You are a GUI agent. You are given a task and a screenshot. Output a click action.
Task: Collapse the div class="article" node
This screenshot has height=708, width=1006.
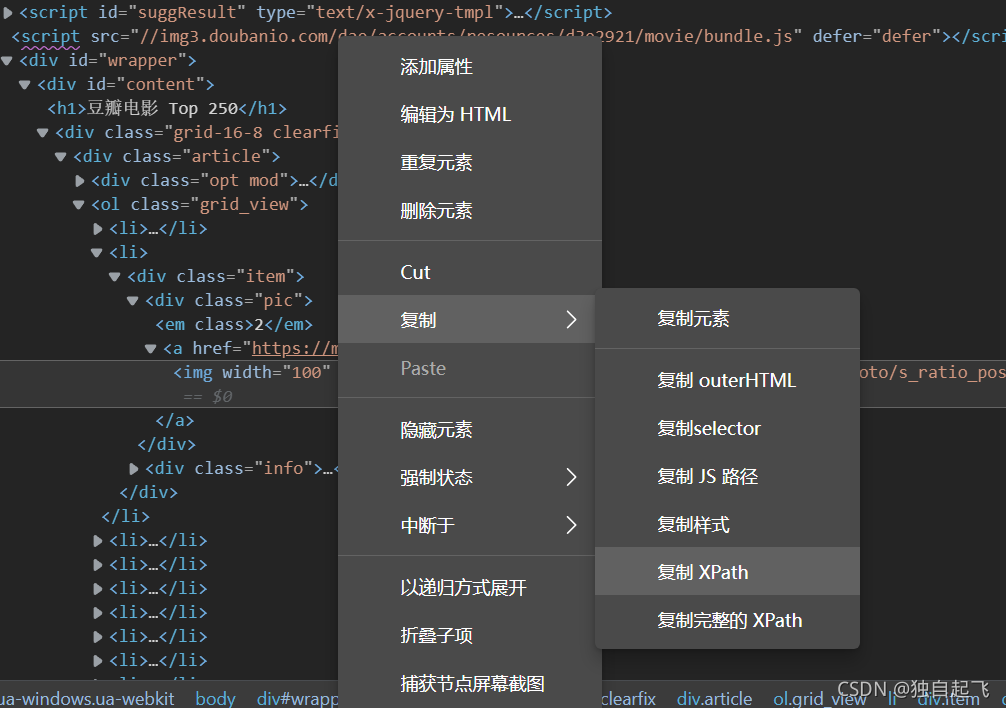[x=61, y=156]
